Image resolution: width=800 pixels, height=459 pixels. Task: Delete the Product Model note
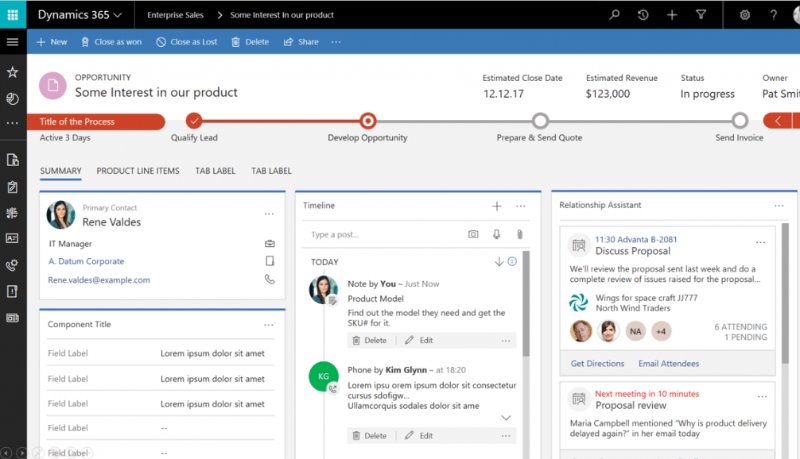click(x=370, y=340)
